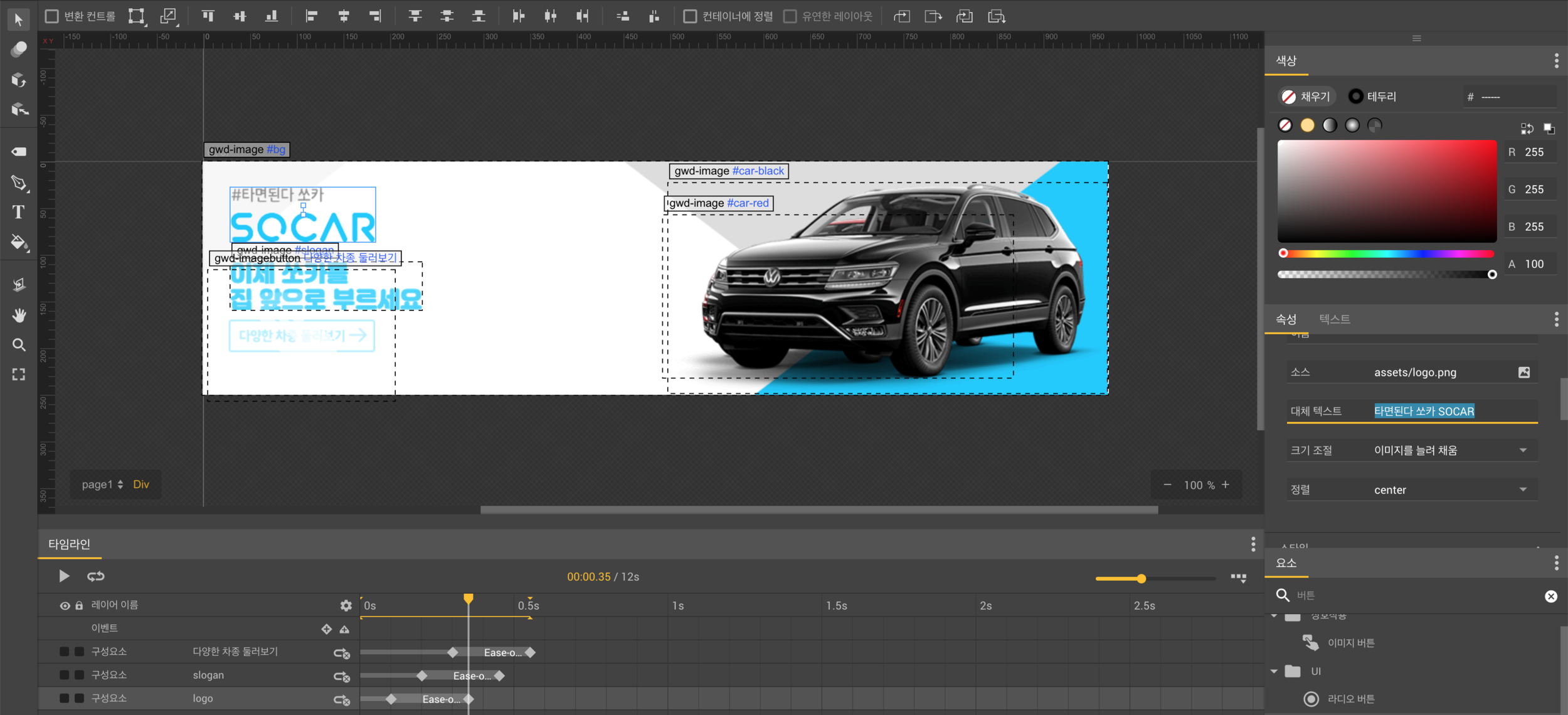Choose the Paint Bucket fill tool
This screenshot has height=715, width=1568.
18,242
